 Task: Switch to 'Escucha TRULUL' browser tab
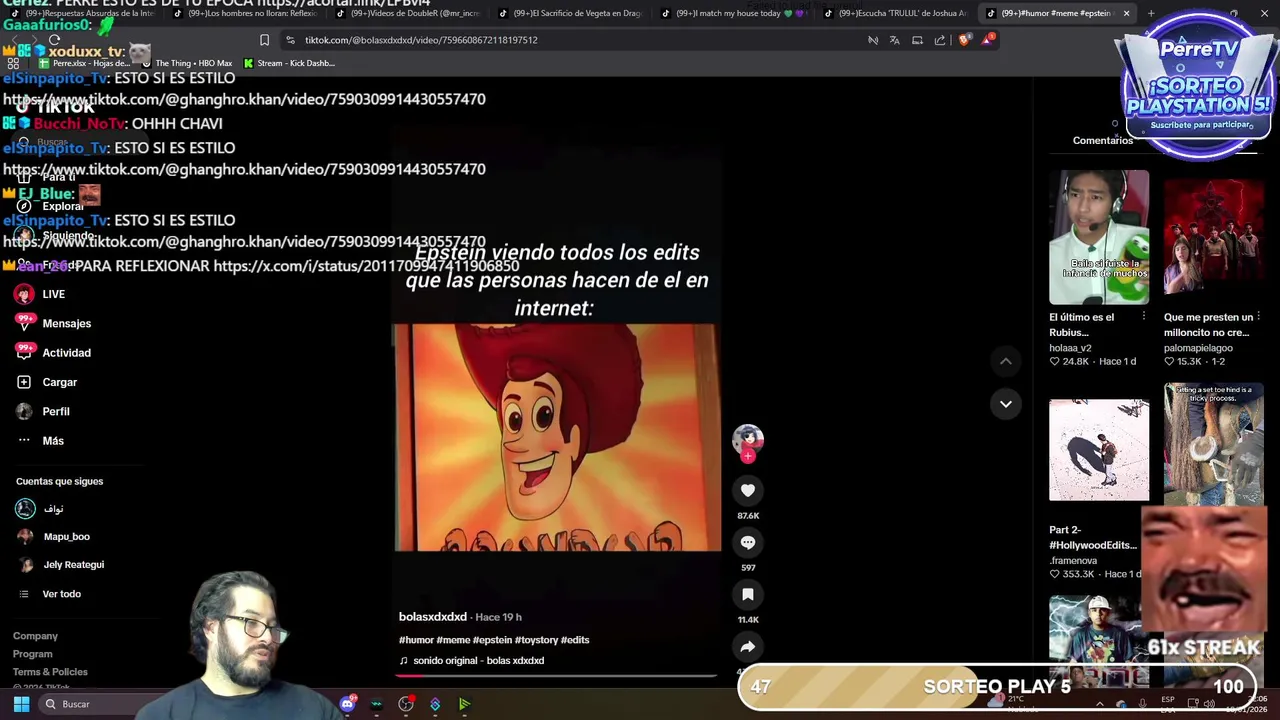tap(895, 13)
